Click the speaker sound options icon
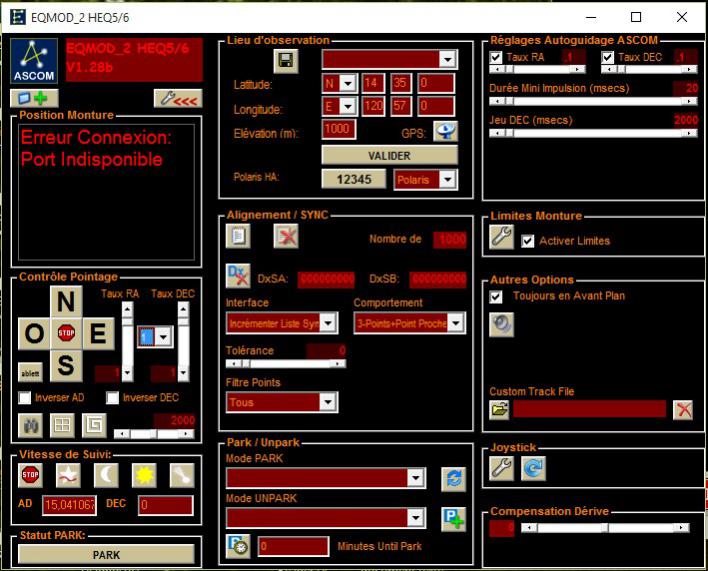The image size is (708, 571). click(501, 324)
